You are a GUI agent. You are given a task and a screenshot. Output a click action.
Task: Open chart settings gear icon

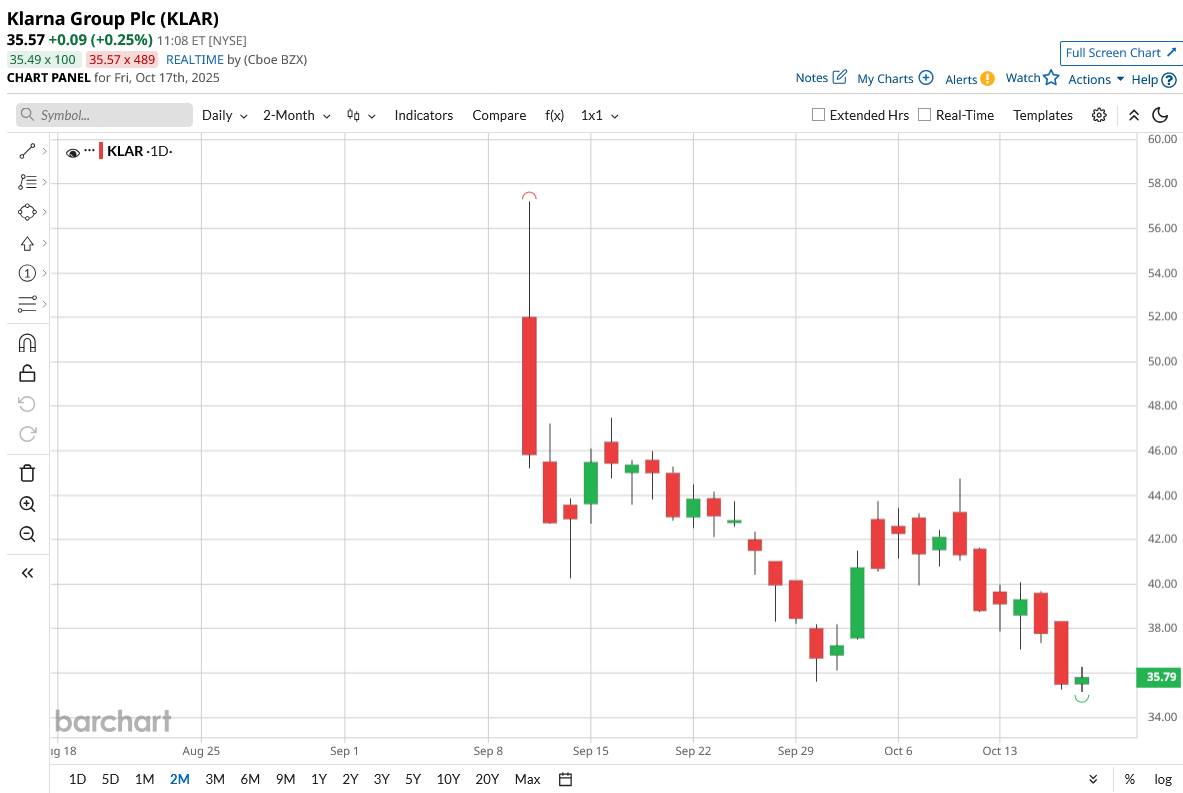[x=1099, y=115]
